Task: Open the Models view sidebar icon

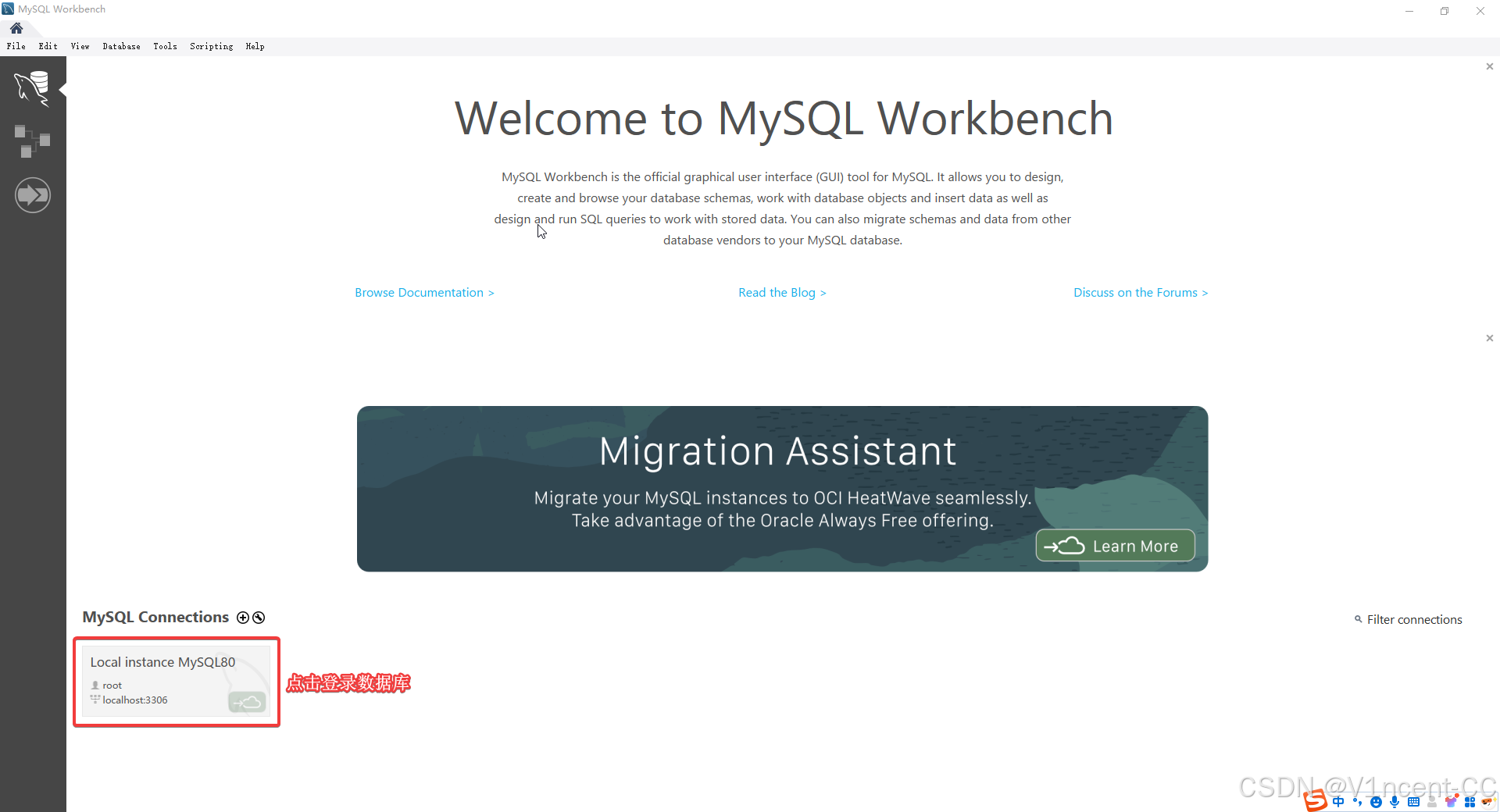Action: pyautogui.click(x=32, y=141)
